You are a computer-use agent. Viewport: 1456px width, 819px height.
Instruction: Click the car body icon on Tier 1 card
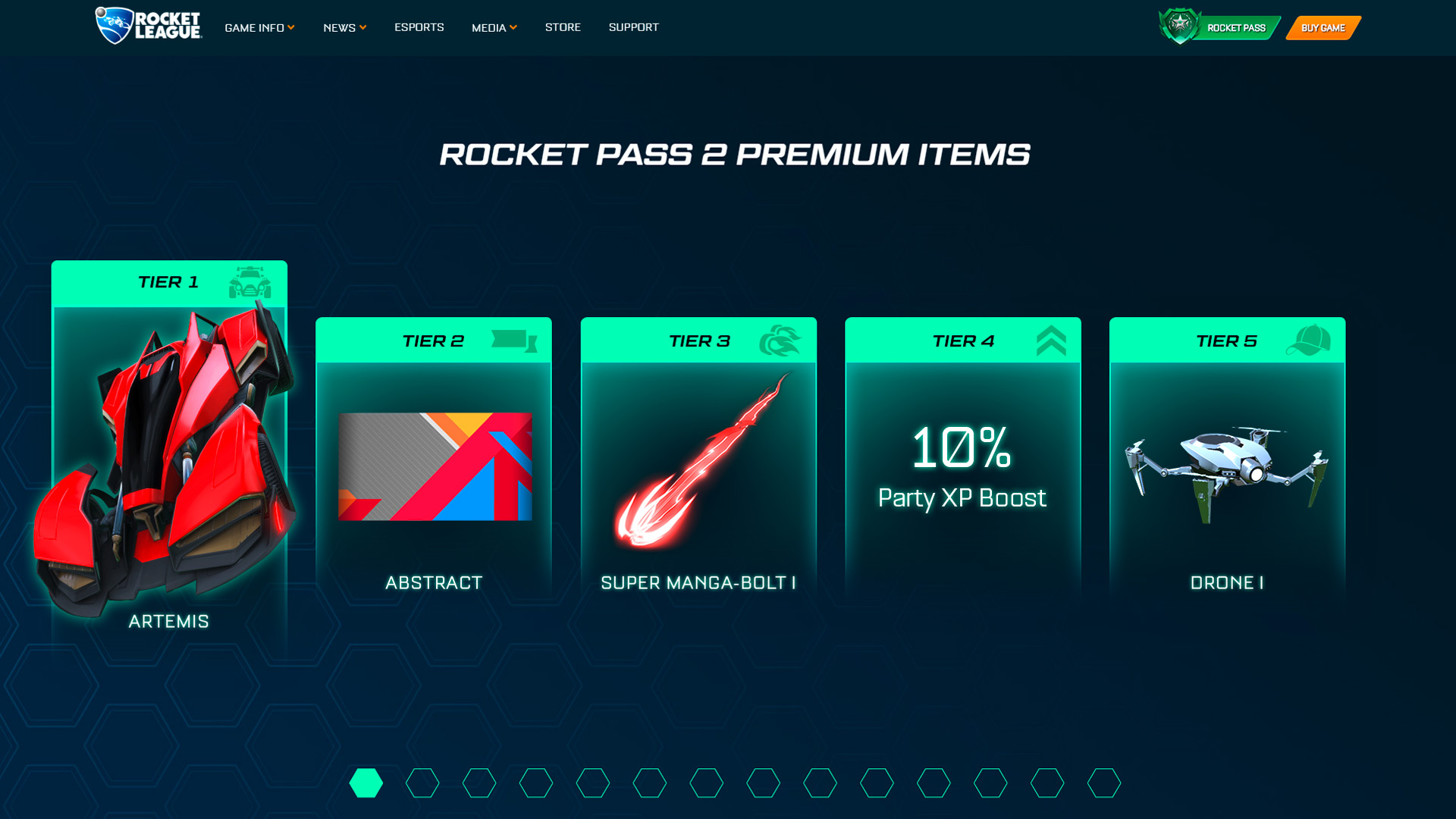coord(252,281)
